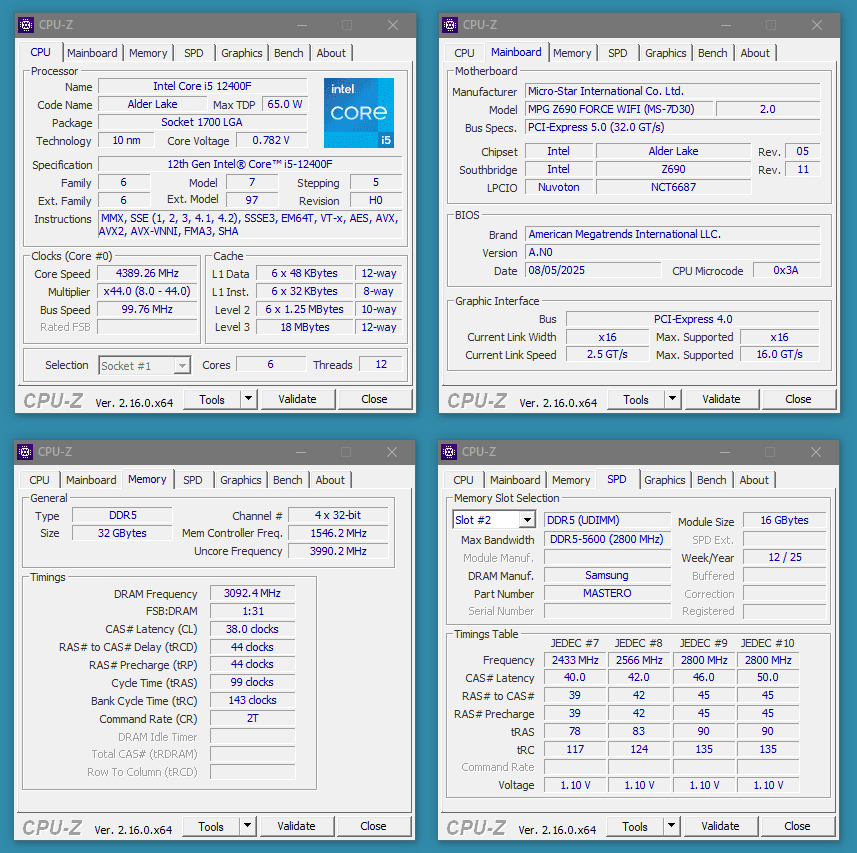Click the CPU-Z icon in the Mainboard window title bar
The height and width of the screenshot is (853, 857).
pyautogui.click(x=452, y=24)
